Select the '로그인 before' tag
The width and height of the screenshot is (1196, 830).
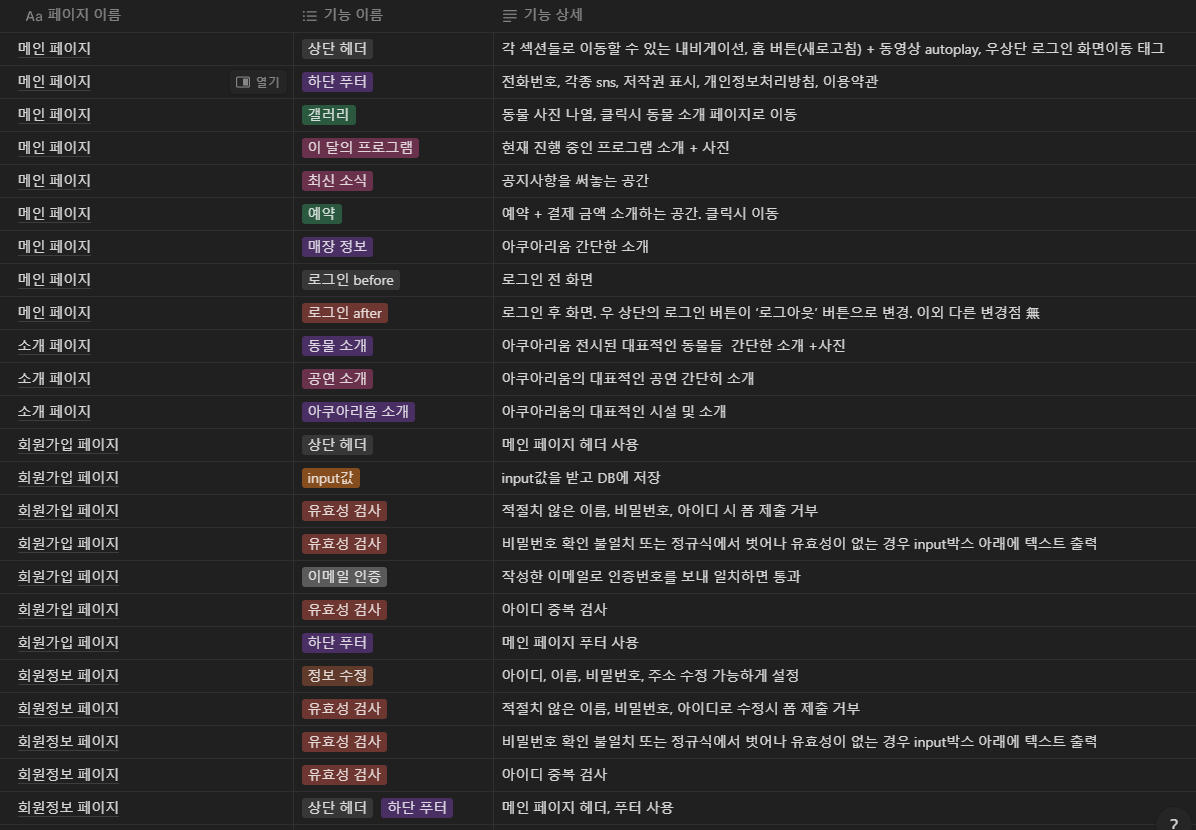[x=350, y=280]
